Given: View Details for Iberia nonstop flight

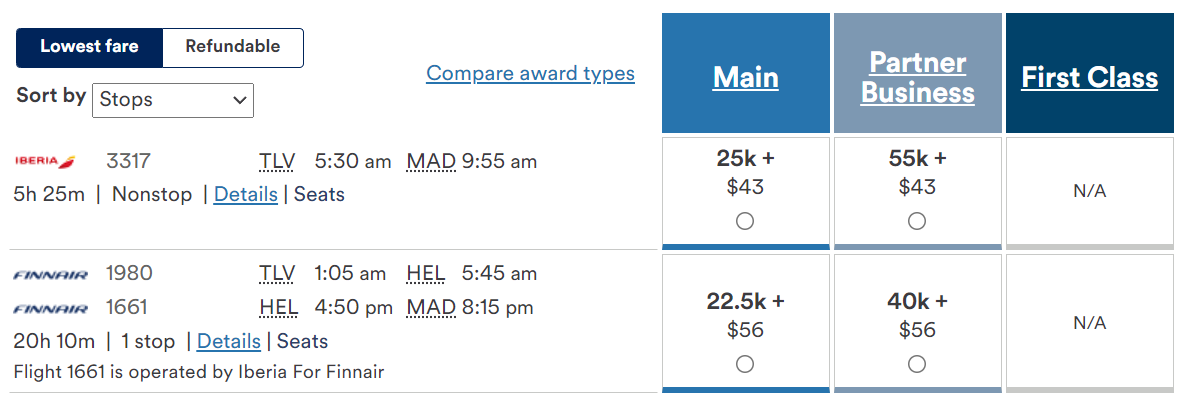Looking at the screenshot, I should 246,194.
